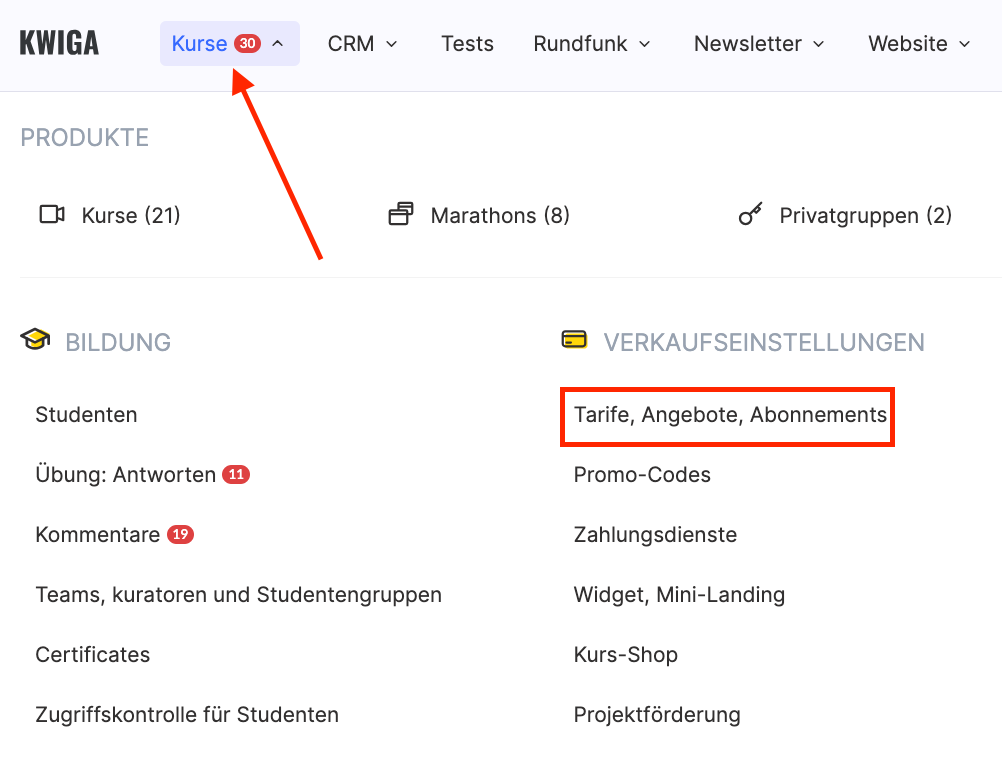Click the graduation cap Bildung icon
The image size is (1002, 758).
[35, 341]
